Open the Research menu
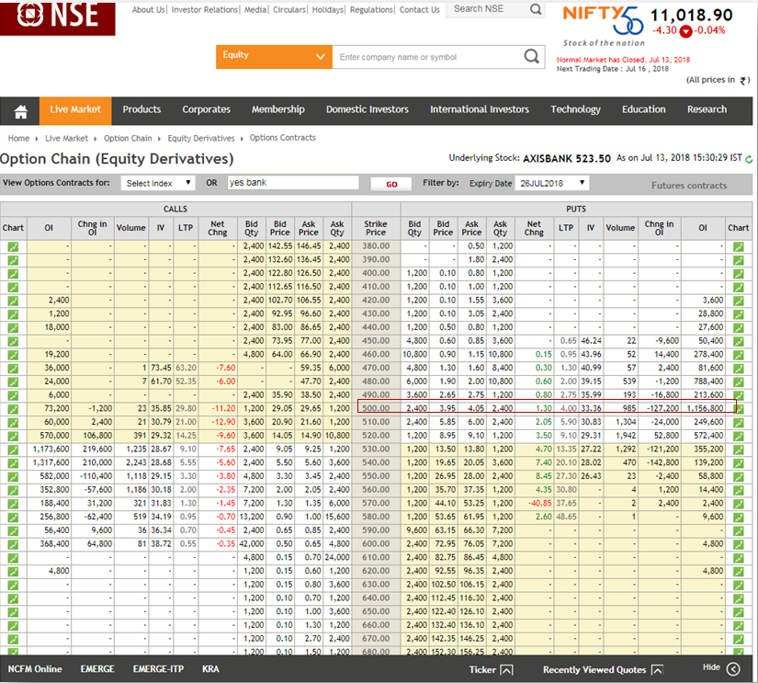The image size is (758, 683). [x=707, y=110]
